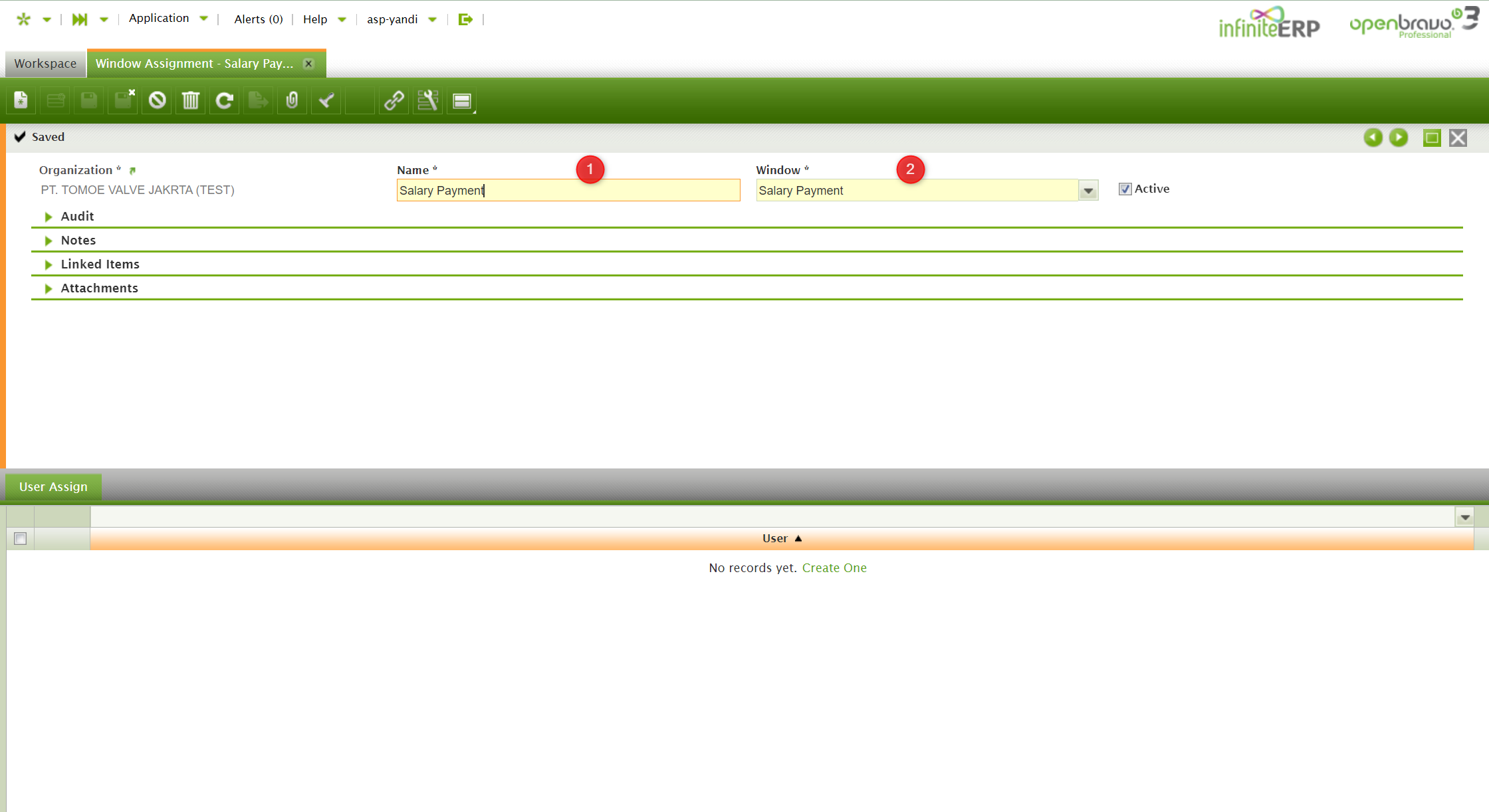The height and width of the screenshot is (812, 1489).
Task: Click the wrench form customization icon
Action: pos(427,100)
